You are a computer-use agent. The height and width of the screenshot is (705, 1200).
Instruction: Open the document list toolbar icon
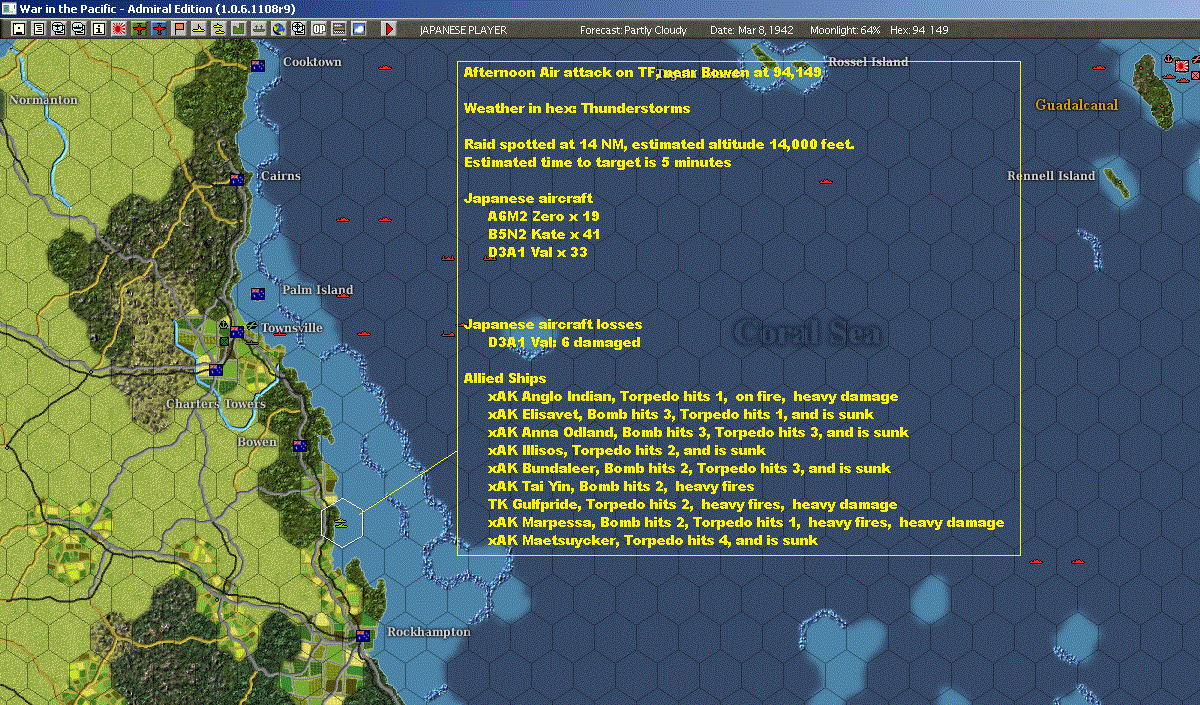38,29
